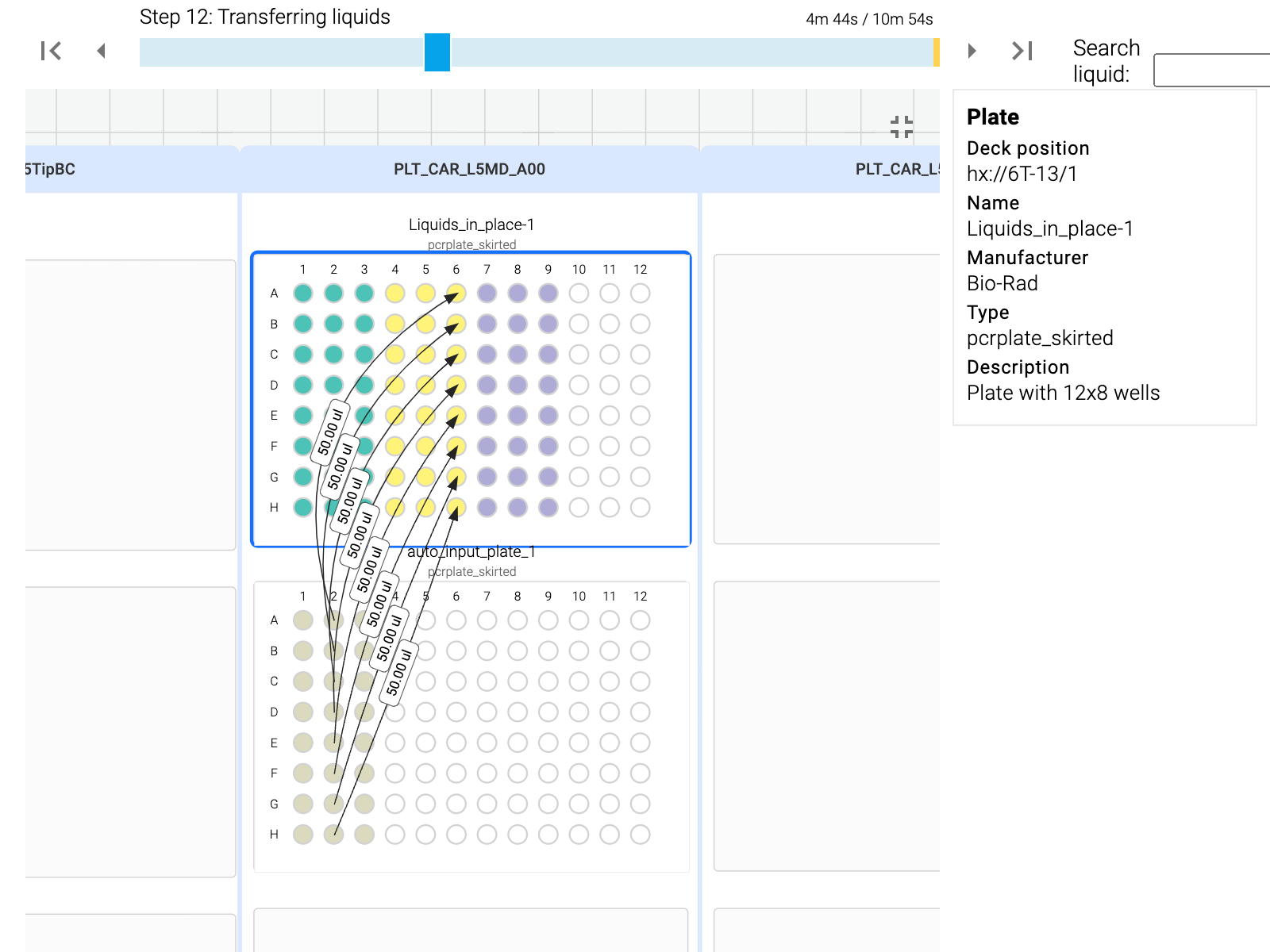Skip to last step of simulation
Viewport: 1270px width, 952px height.
tap(1022, 52)
